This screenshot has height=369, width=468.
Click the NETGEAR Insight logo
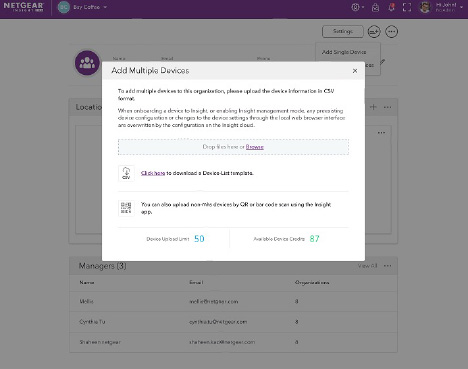click(x=23, y=7)
